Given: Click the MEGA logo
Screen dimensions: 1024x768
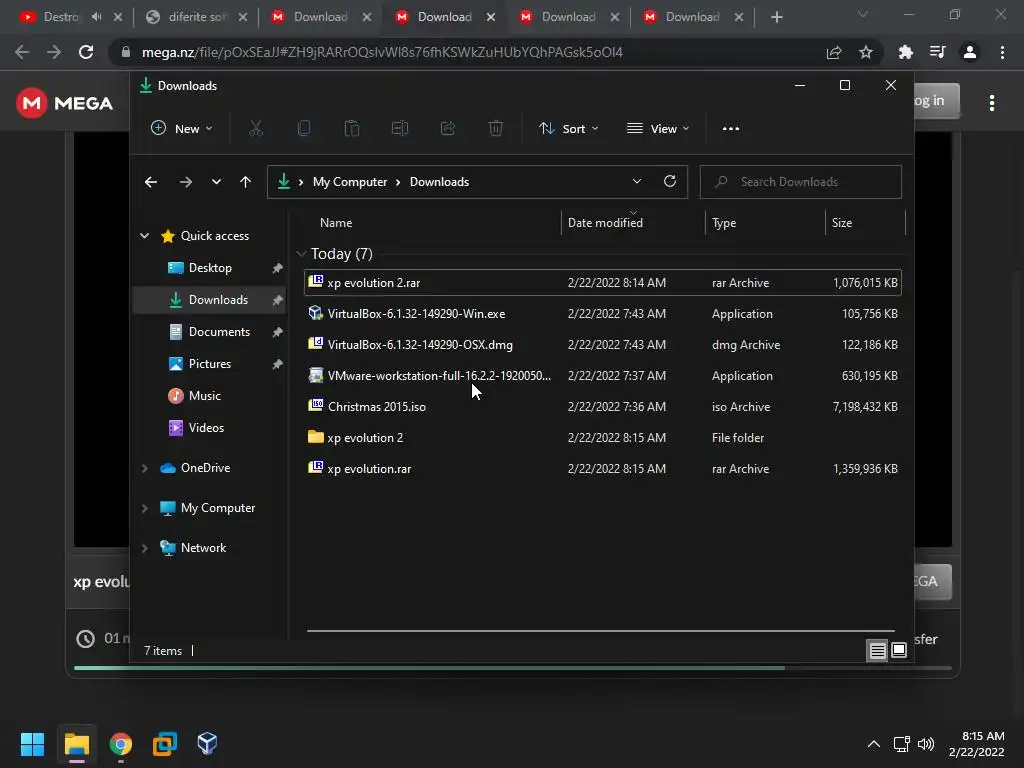Looking at the screenshot, I should click(x=65, y=103).
